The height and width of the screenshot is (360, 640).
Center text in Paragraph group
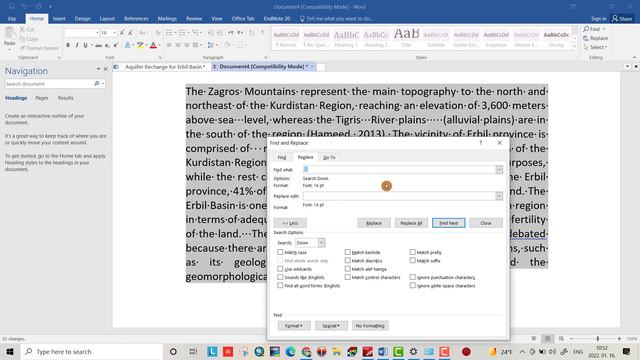[178, 45]
